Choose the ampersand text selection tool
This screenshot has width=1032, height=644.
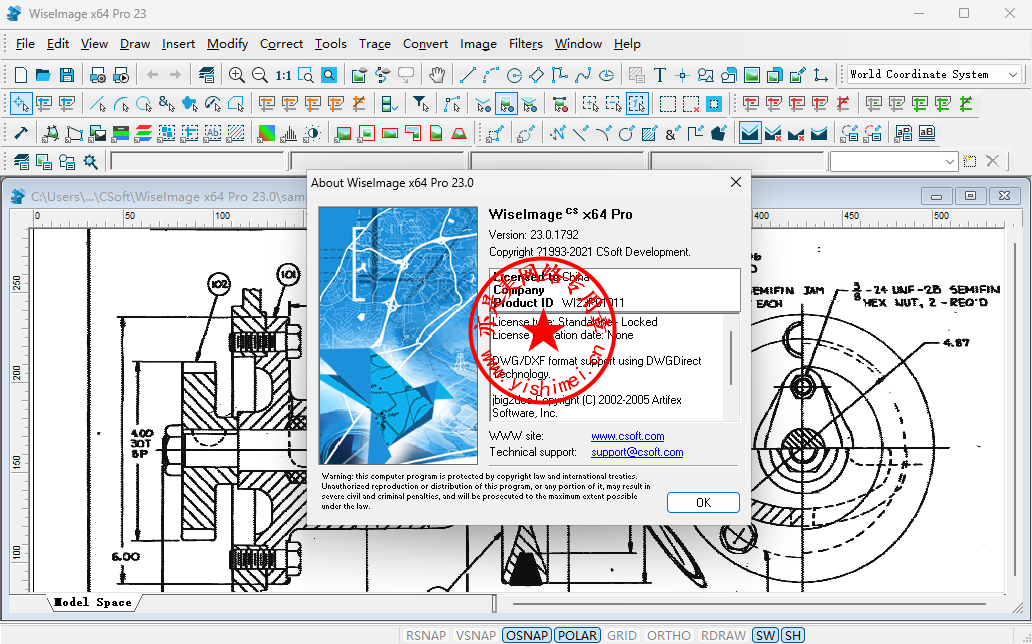(167, 103)
